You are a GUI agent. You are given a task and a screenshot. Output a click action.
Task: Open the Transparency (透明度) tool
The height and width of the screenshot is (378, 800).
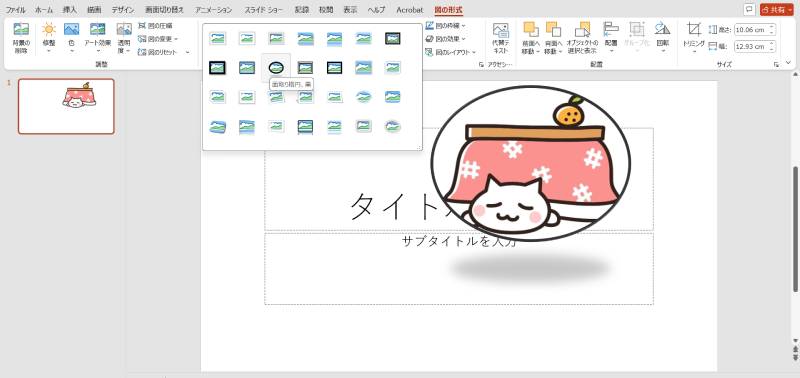click(x=124, y=39)
